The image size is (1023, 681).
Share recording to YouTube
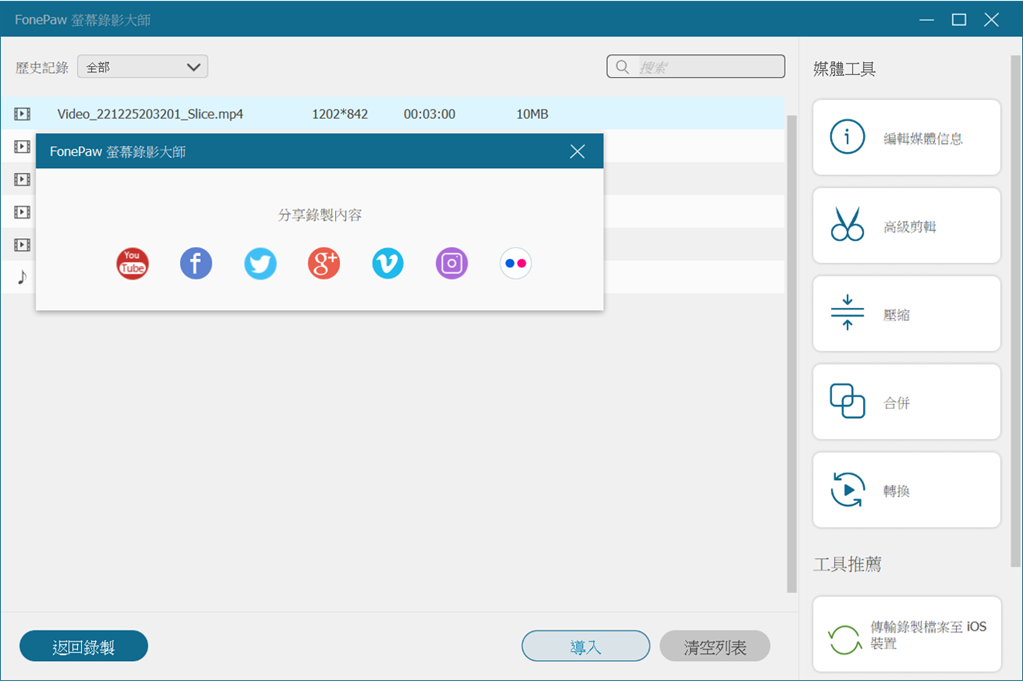[x=132, y=264]
